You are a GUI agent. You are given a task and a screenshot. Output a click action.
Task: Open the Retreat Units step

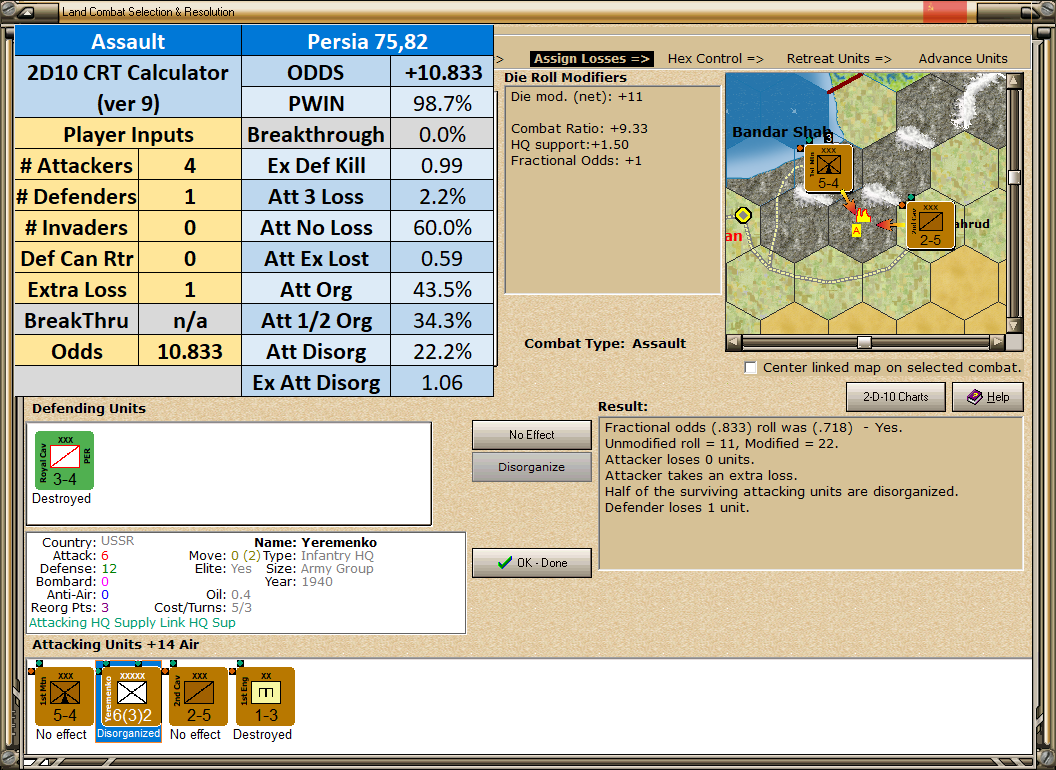[839, 59]
